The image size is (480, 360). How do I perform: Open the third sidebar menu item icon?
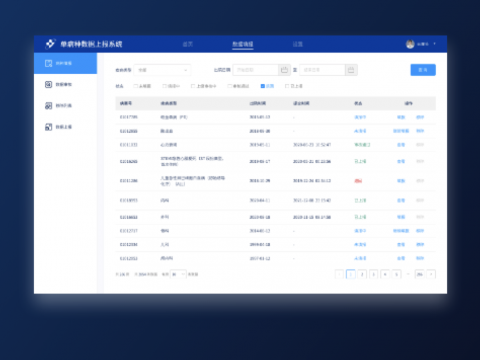pyautogui.click(x=49, y=106)
